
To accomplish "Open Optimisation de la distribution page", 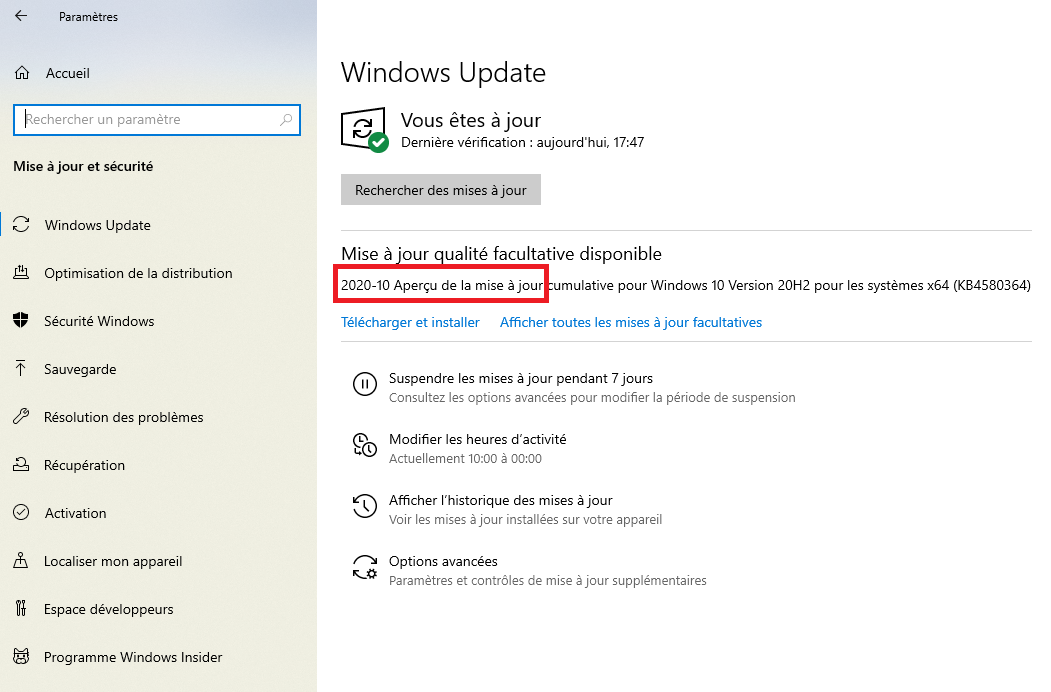I will (x=138, y=273).
